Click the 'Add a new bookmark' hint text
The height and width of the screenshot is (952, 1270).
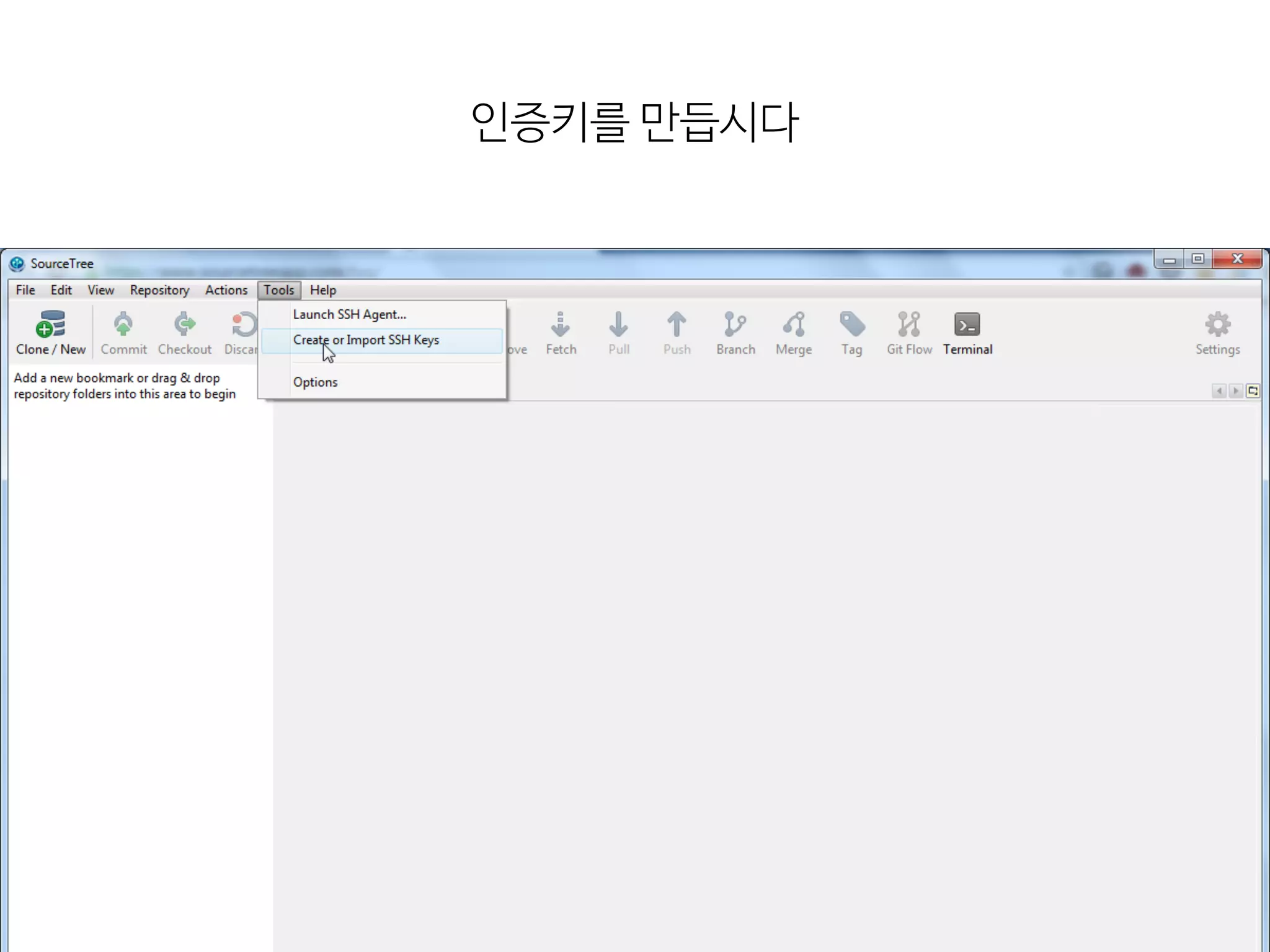125,386
